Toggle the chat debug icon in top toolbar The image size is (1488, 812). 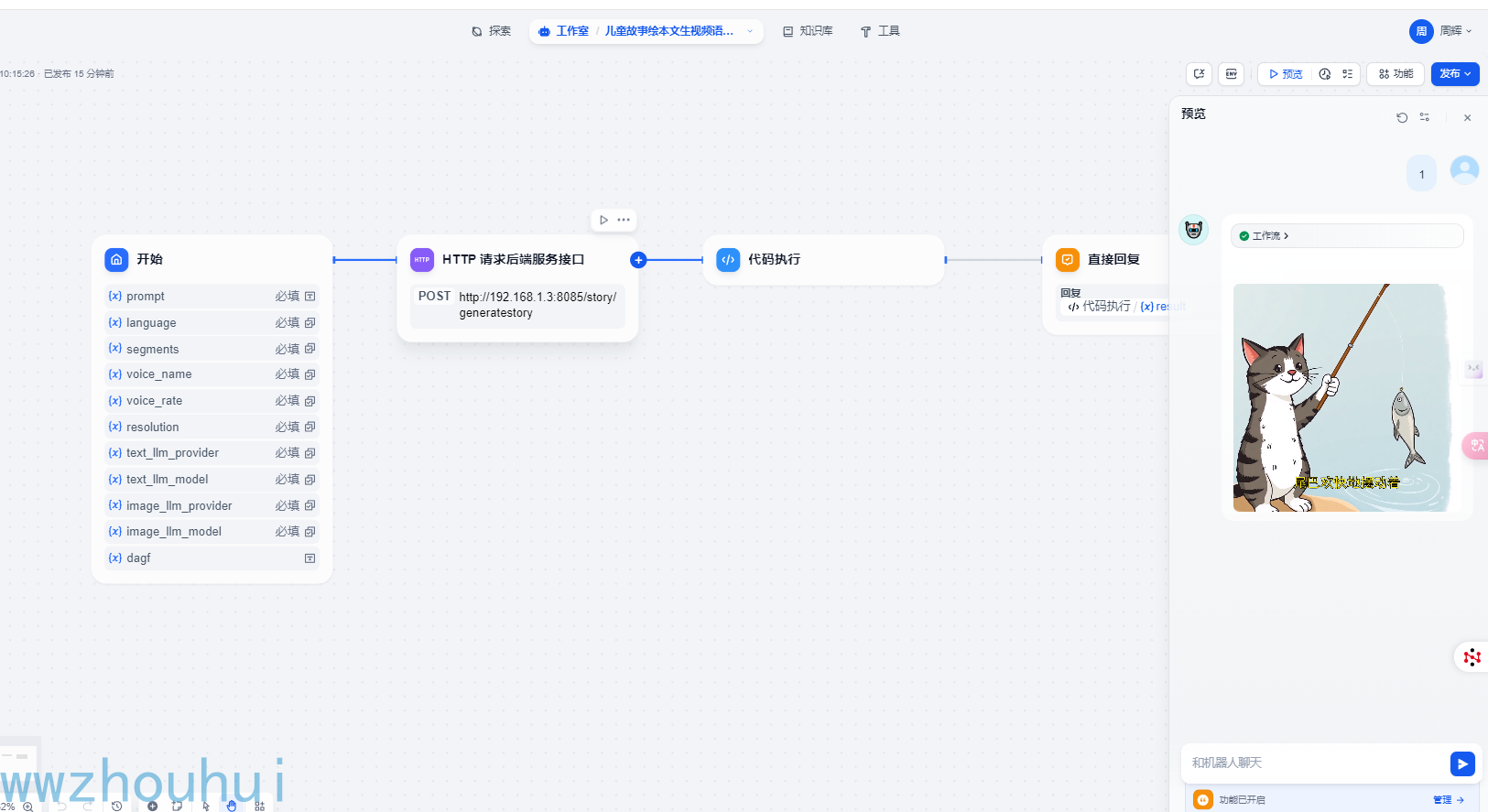click(1199, 74)
